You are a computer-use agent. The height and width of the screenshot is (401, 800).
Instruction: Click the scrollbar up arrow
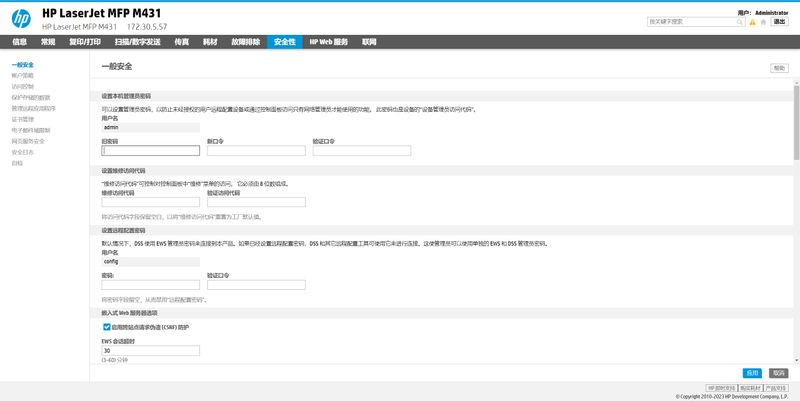pyautogui.click(x=796, y=85)
